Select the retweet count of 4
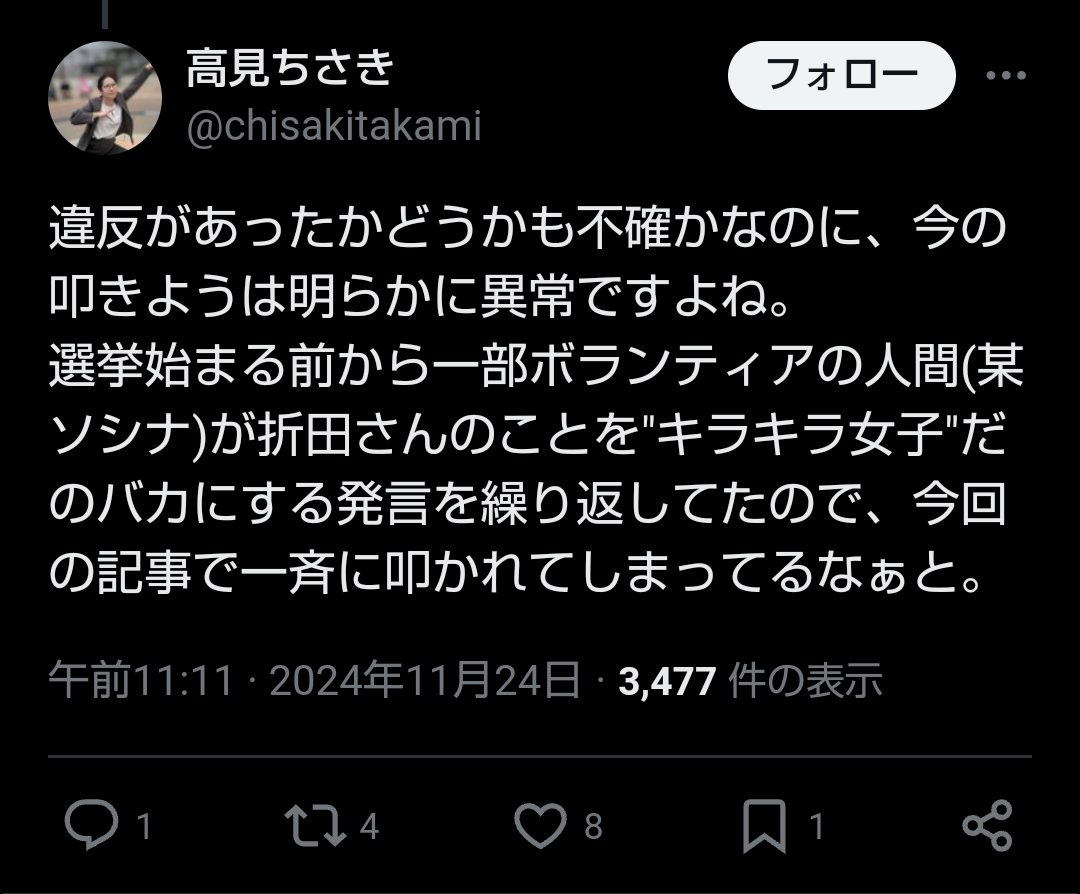Viewport: 1080px width, 894px height. (370, 826)
